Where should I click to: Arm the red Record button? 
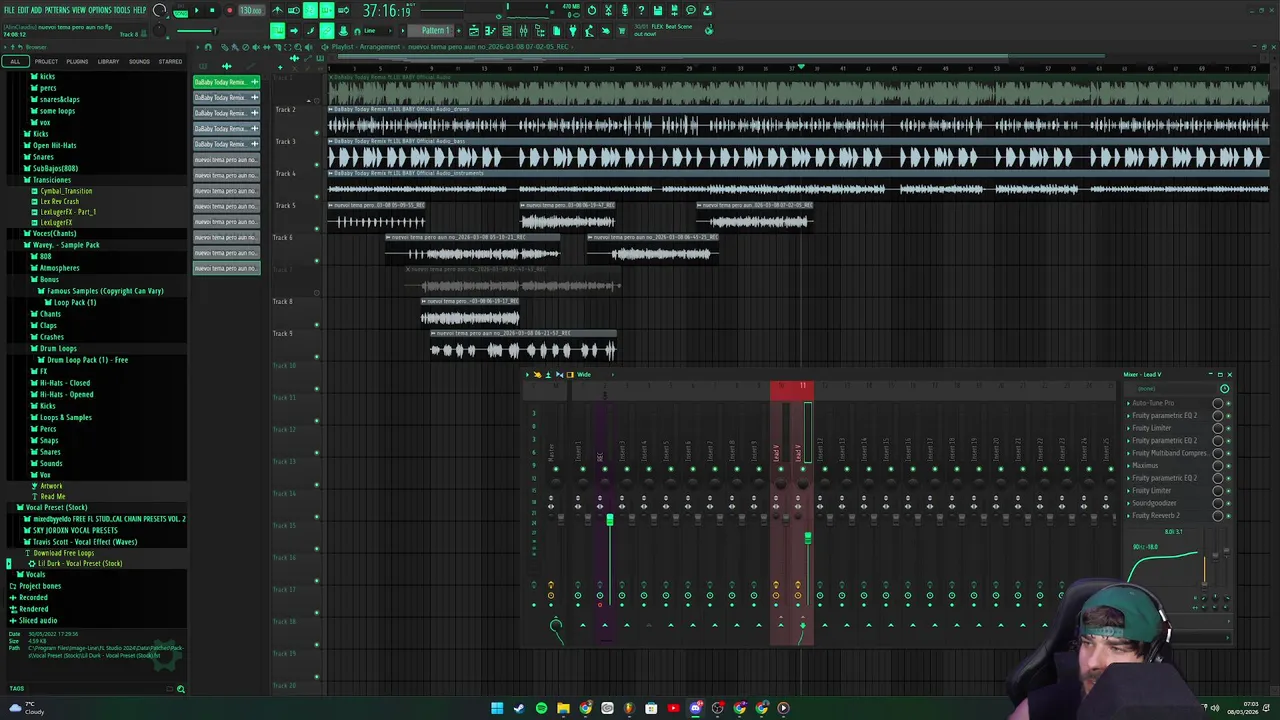click(229, 10)
